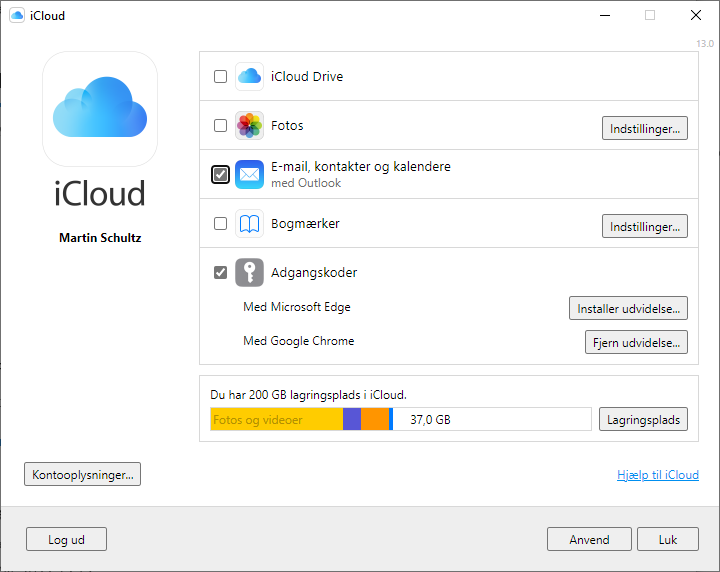
Task: Click the large iCloud logo
Action: click(x=100, y=109)
